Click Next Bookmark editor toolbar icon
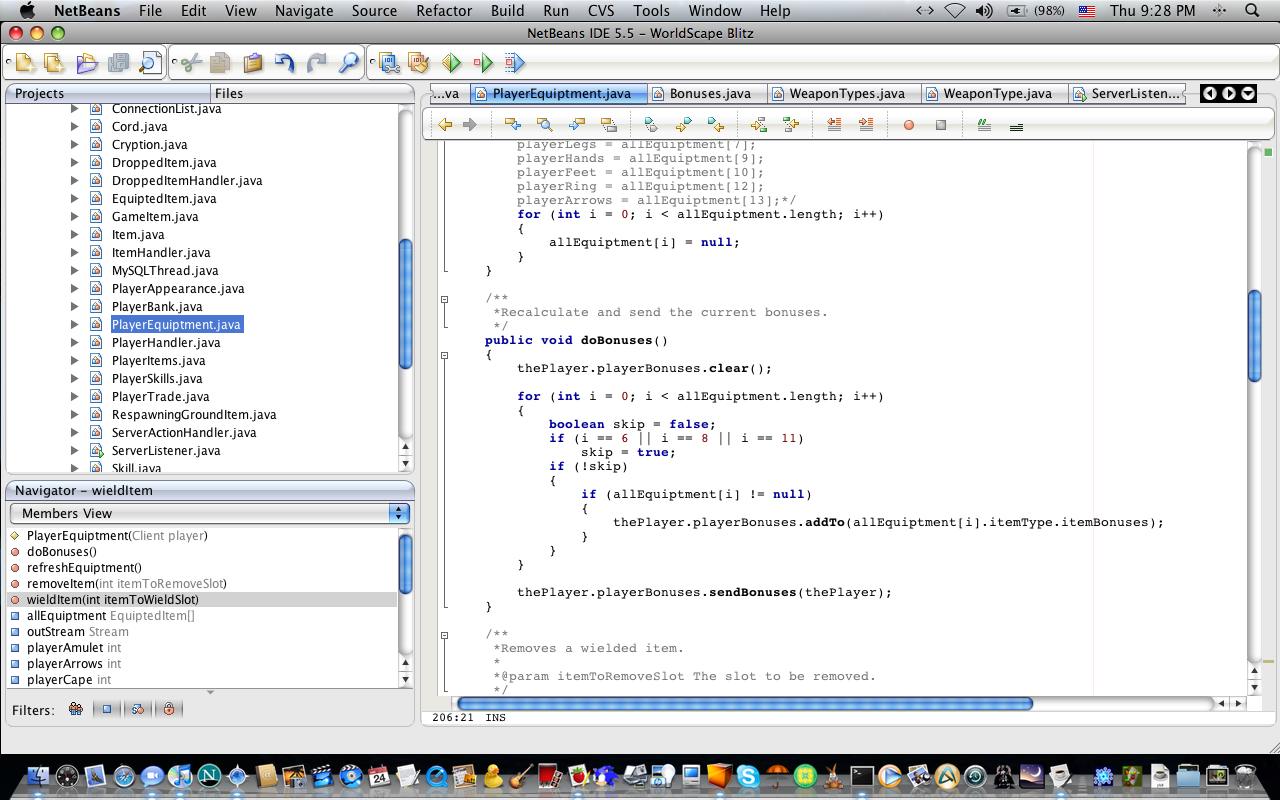Viewport: 1280px width, 800px height. pyautogui.click(x=683, y=125)
